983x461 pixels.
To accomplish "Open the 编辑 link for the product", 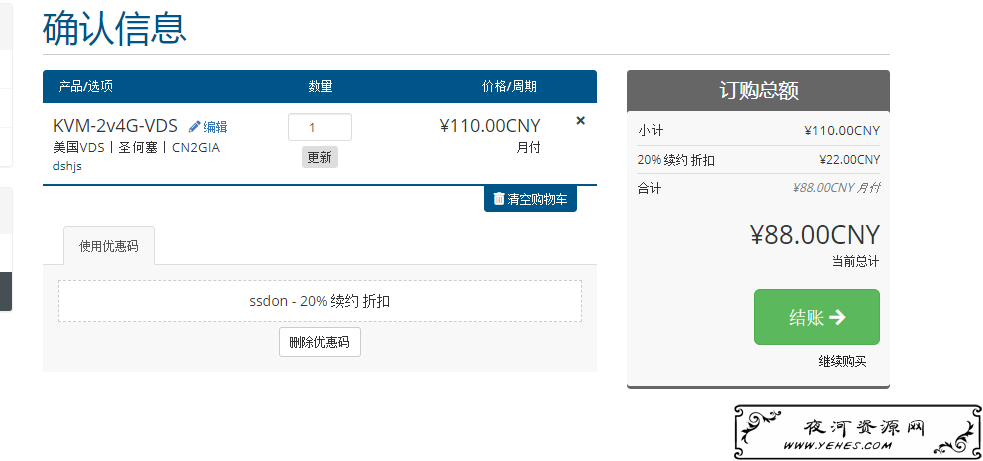I will [x=215, y=127].
